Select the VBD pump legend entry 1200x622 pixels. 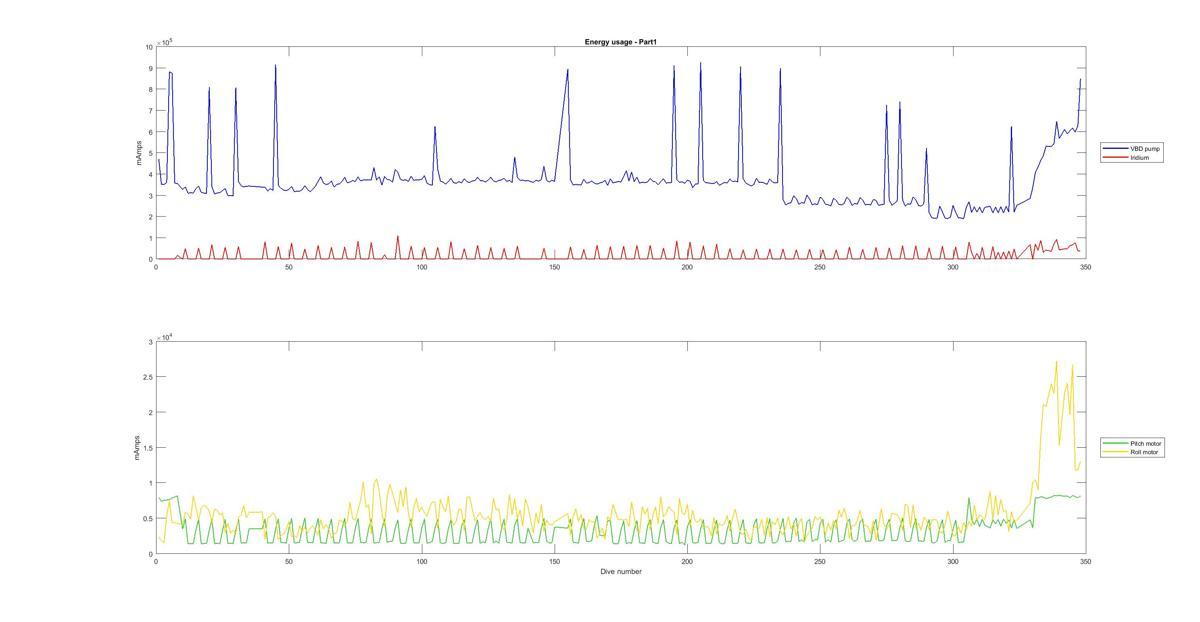pyautogui.click(x=1132, y=148)
